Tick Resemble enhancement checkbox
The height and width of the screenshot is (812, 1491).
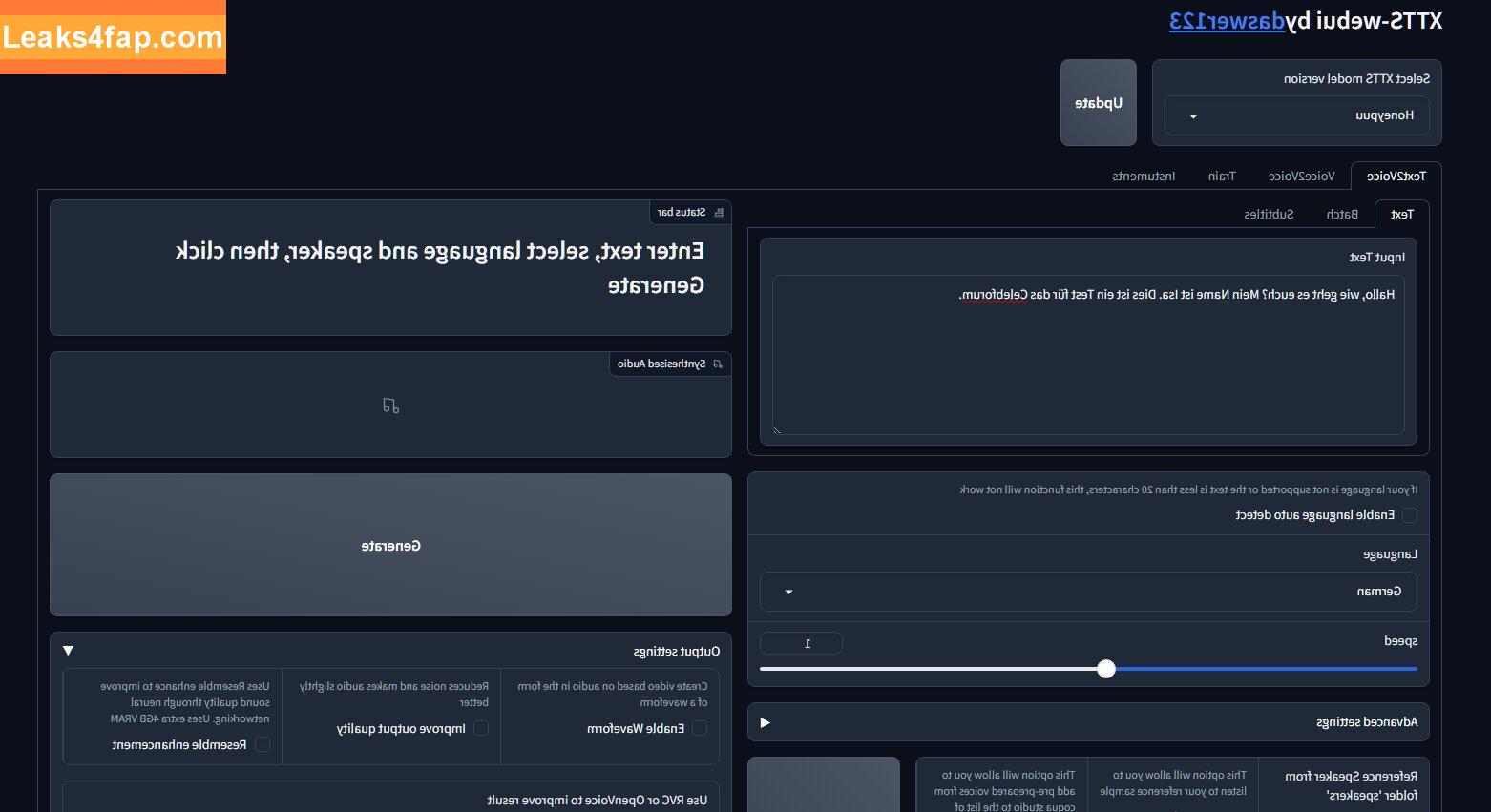(x=262, y=744)
